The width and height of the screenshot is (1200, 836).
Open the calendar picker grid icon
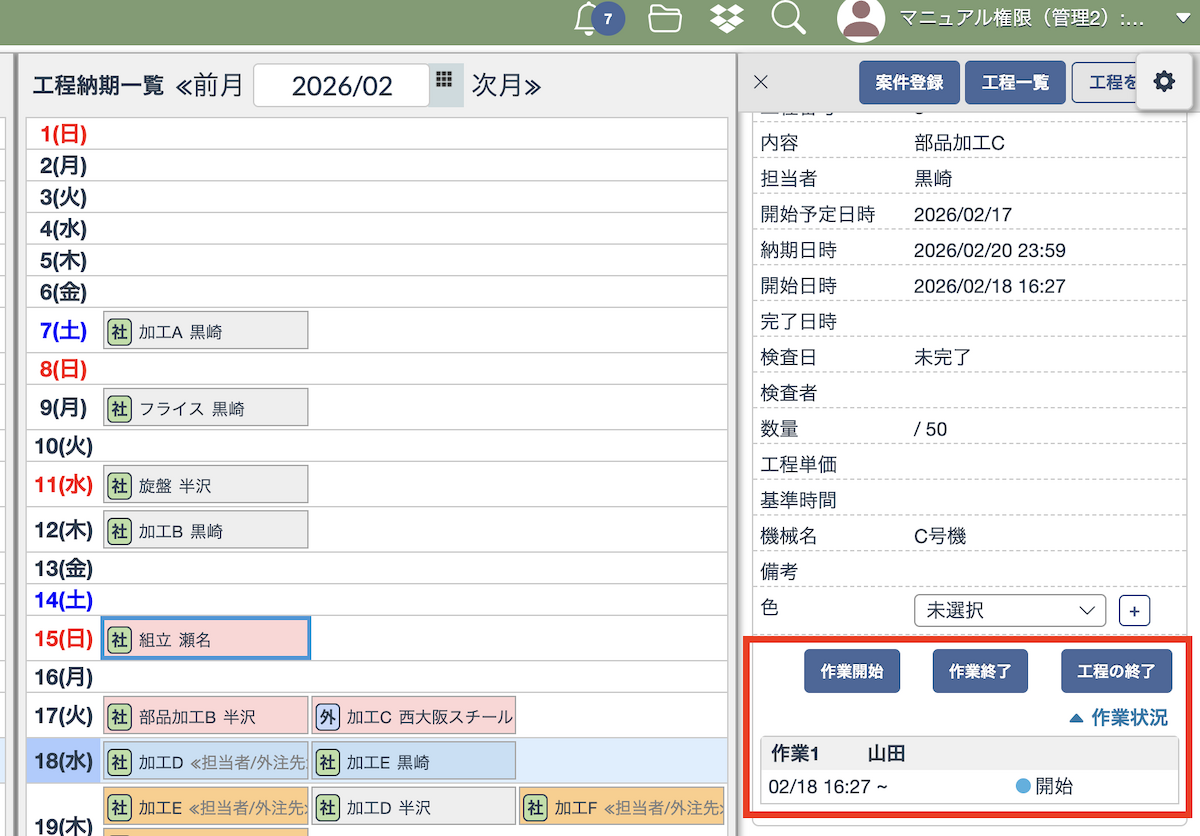(445, 82)
